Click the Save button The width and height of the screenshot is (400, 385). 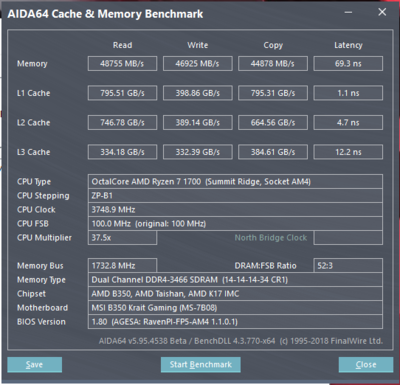coord(34,365)
